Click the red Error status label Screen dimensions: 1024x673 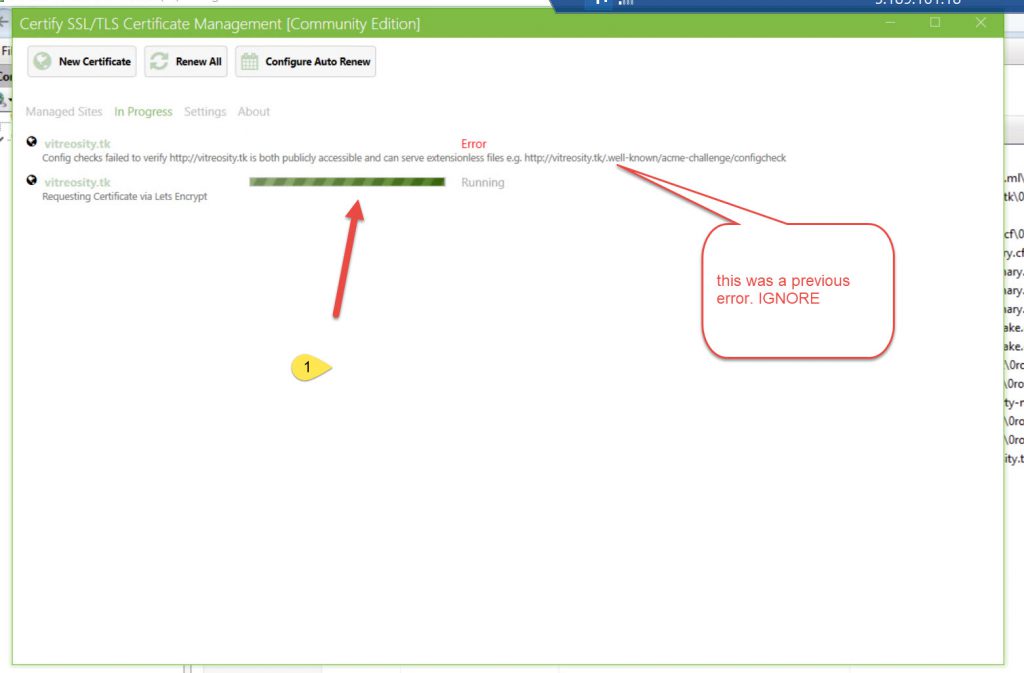pos(473,144)
